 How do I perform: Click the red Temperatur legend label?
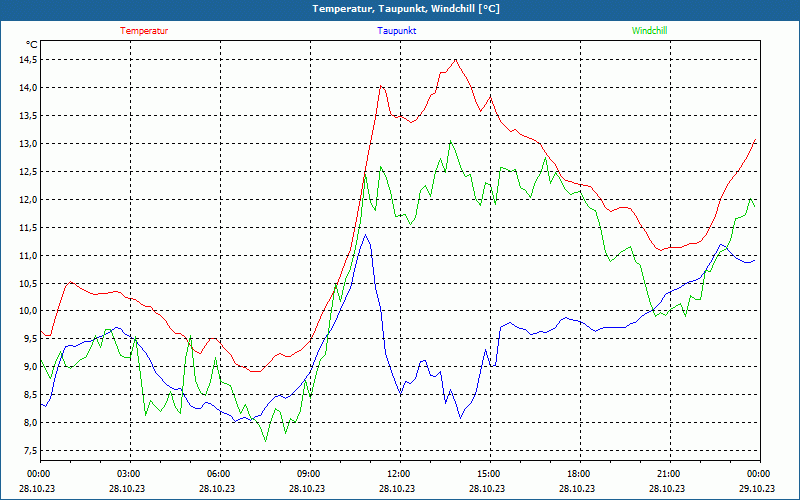click(x=144, y=31)
